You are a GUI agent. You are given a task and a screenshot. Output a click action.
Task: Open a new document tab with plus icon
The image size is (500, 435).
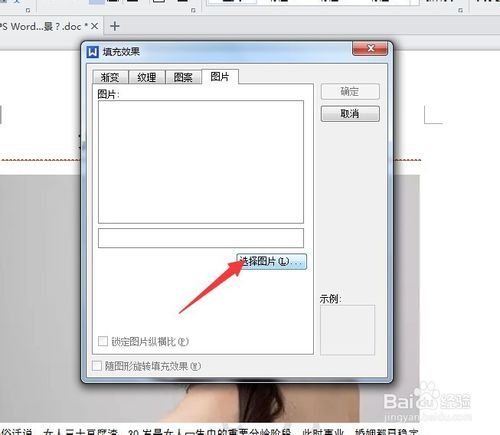click(114, 26)
